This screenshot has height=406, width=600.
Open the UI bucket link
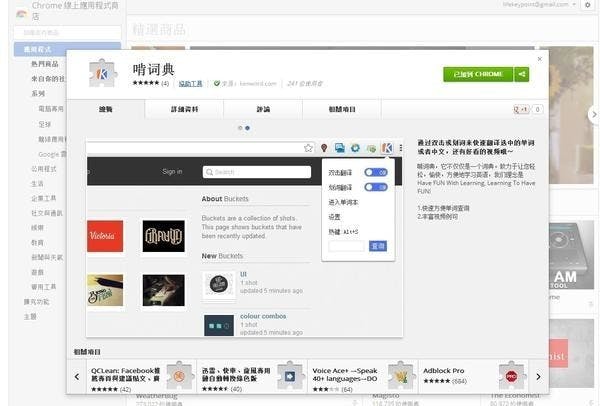(243, 274)
